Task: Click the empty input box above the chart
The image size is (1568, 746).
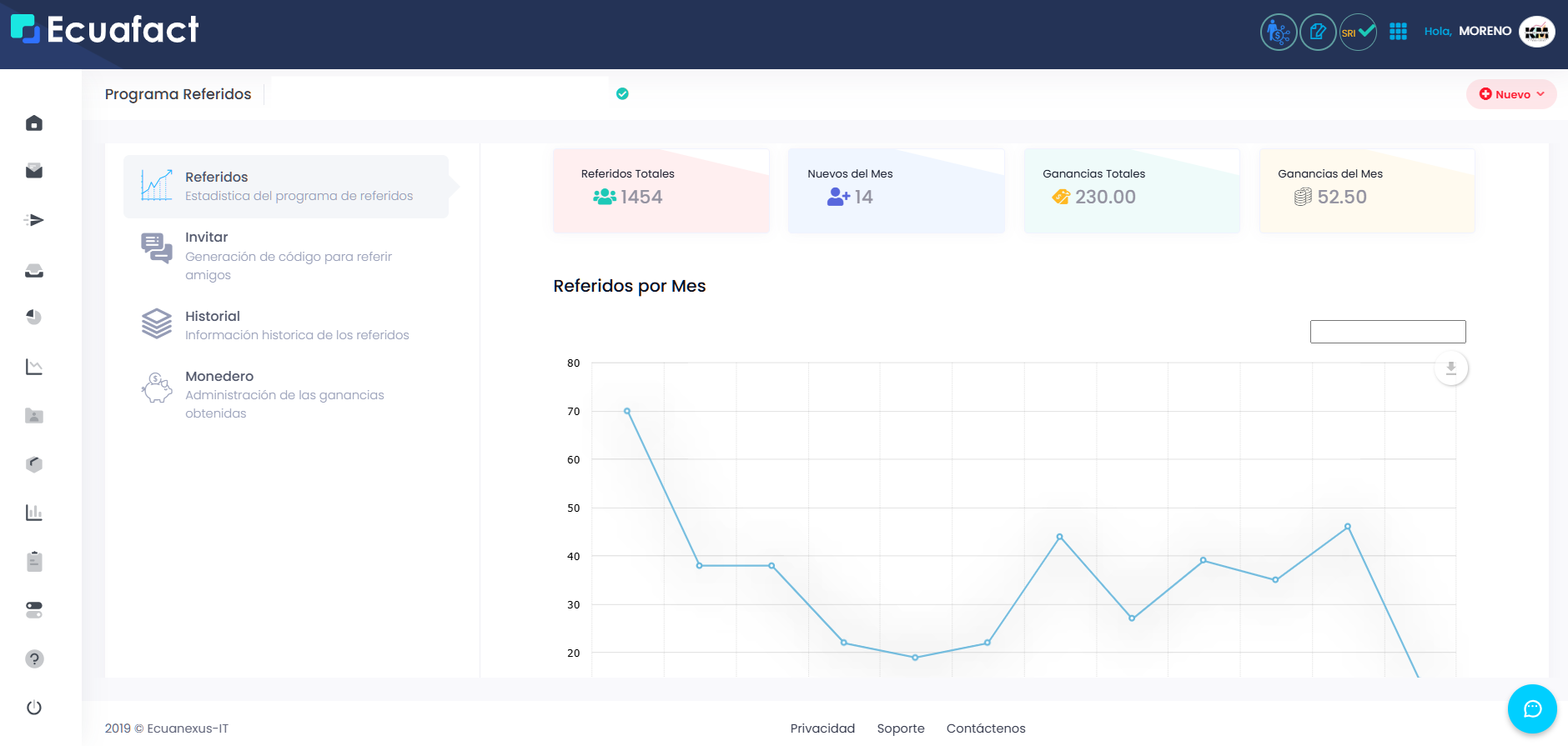Action: pyautogui.click(x=1388, y=332)
